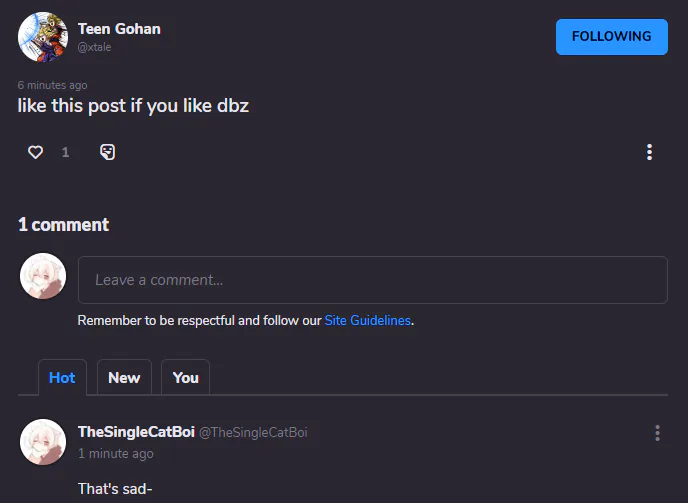The height and width of the screenshot is (503, 688).
Task: Click the like count number on the post
Action: 65,152
